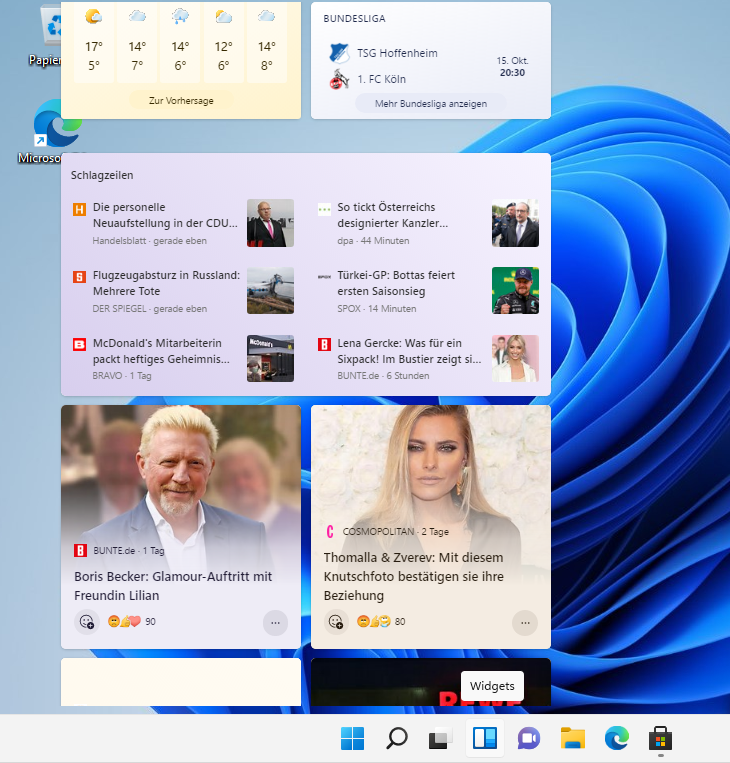
Task: Click the Bottas thumbnail photo
Action: pyautogui.click(x=515, y=291)
